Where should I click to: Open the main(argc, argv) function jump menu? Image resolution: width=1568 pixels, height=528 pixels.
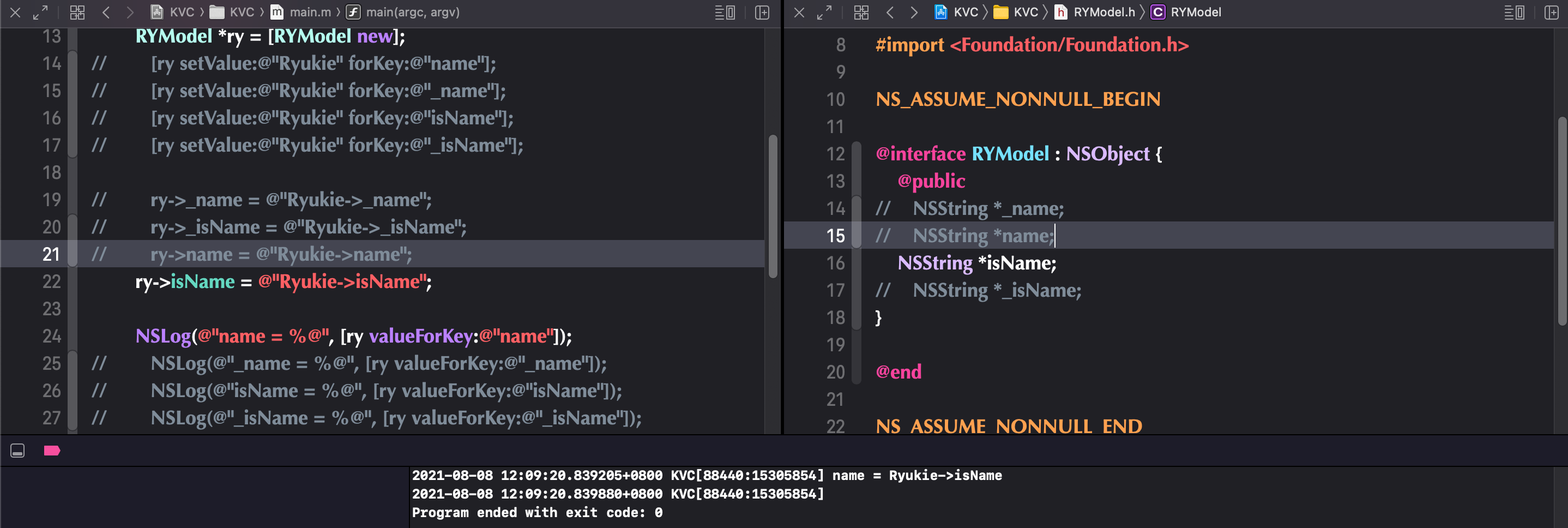(x=403, y=12)
